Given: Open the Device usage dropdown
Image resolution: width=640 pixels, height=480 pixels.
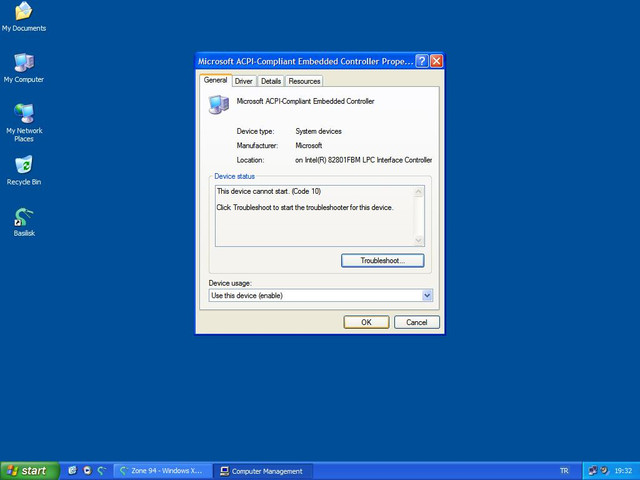Looking at the screenshot, I should click(427, 296).
